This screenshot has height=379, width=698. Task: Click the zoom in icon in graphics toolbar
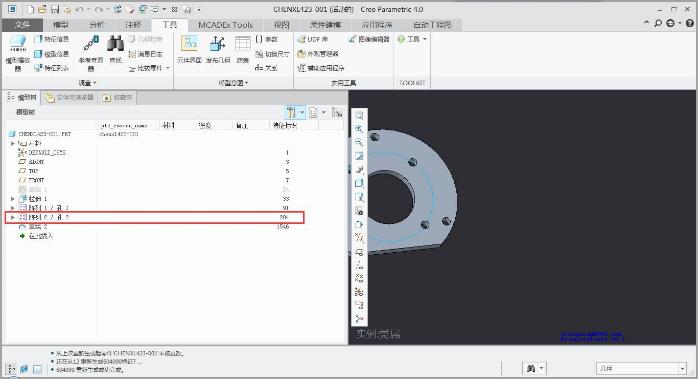[359, 129]
